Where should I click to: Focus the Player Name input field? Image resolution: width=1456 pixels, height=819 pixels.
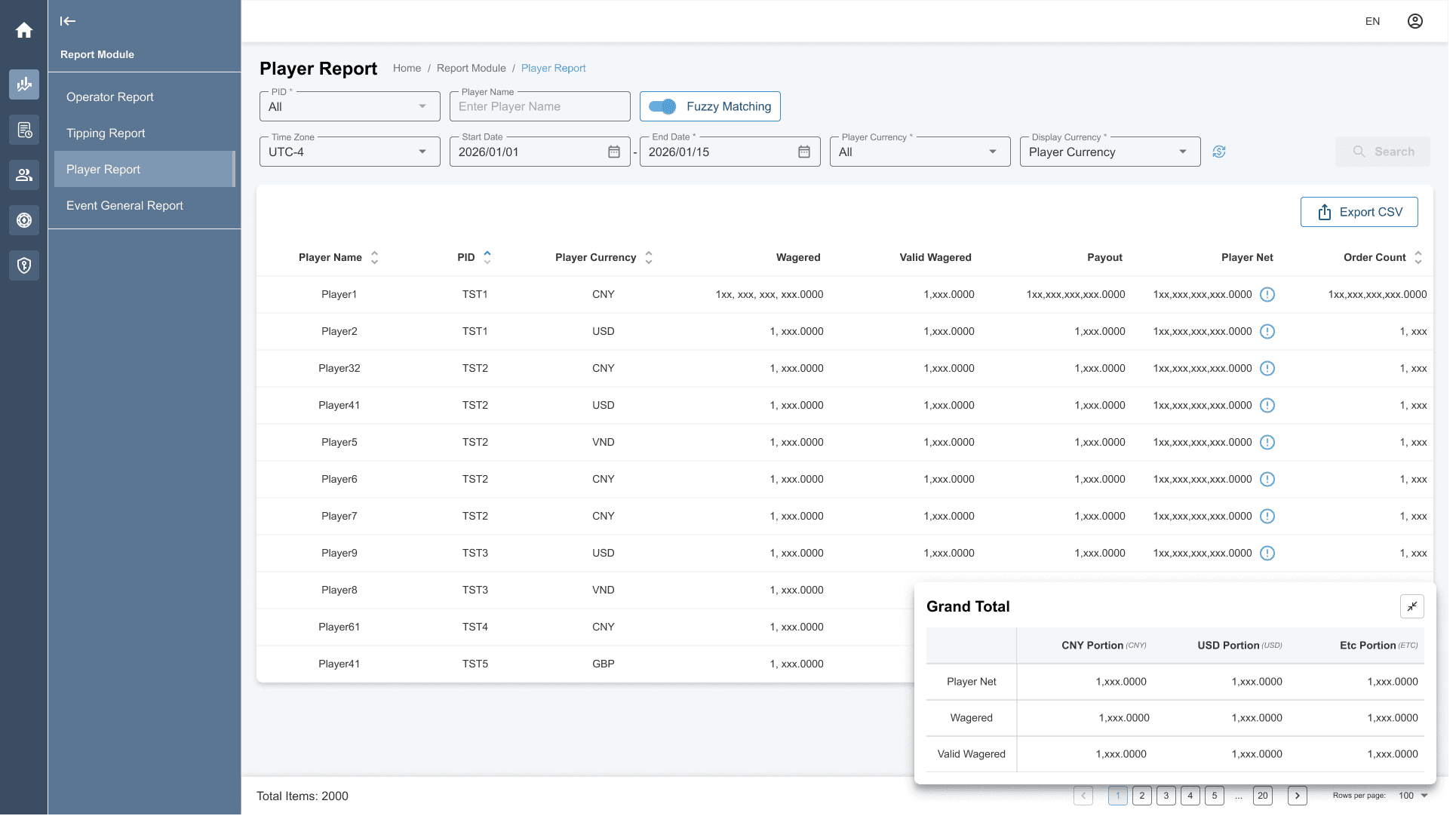click(x=542, y=107)
